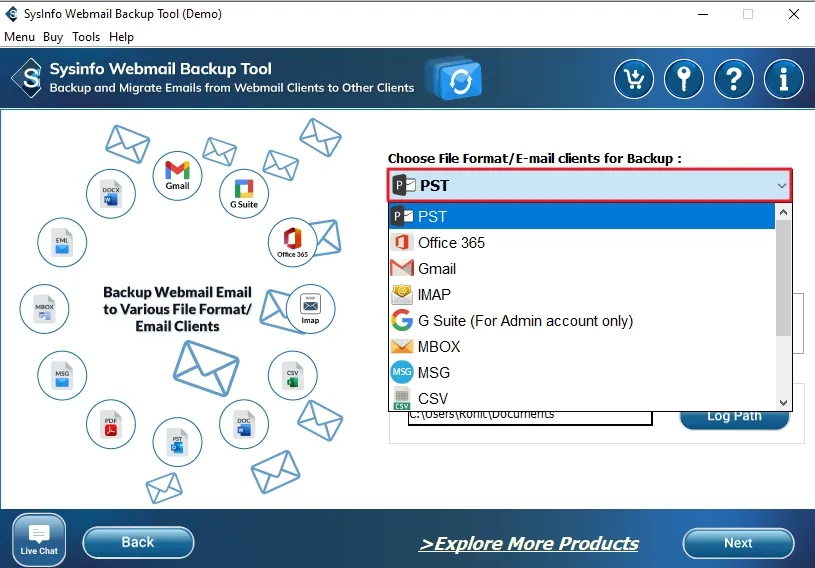
Task: Click the dropdown list scroll up arrow
Action: pyautogui.click(x=783, y=212)
